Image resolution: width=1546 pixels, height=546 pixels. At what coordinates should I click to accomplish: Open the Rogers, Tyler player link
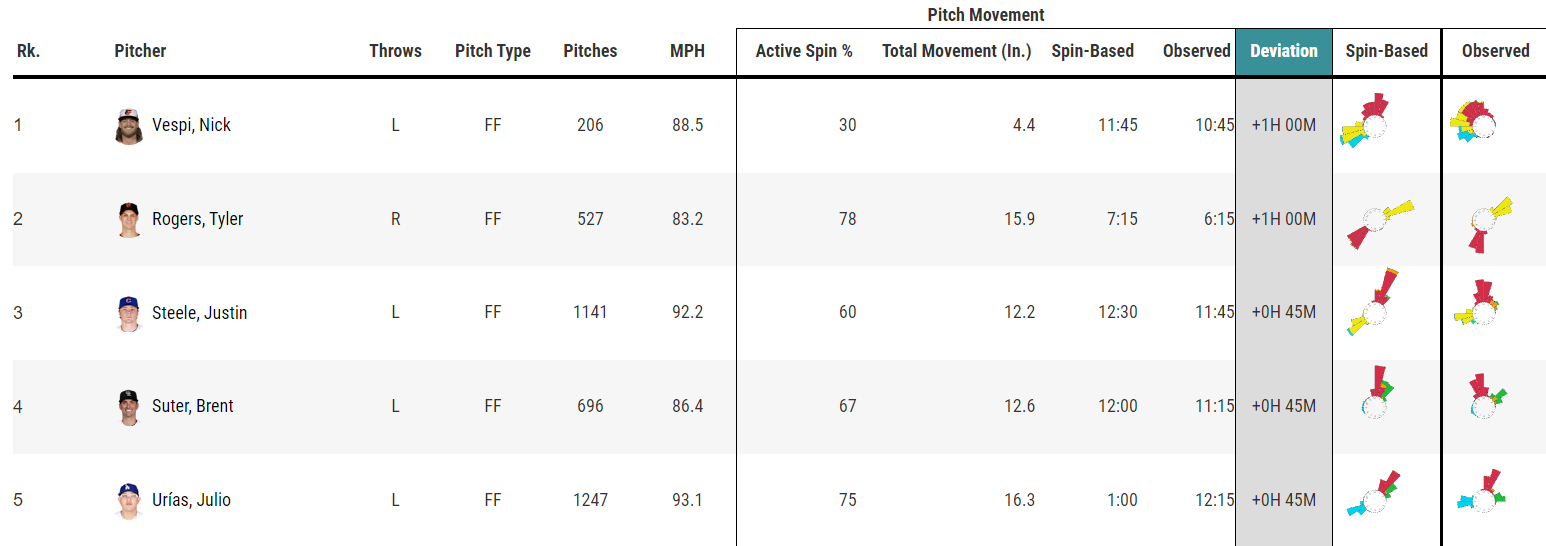coord(197,219)
